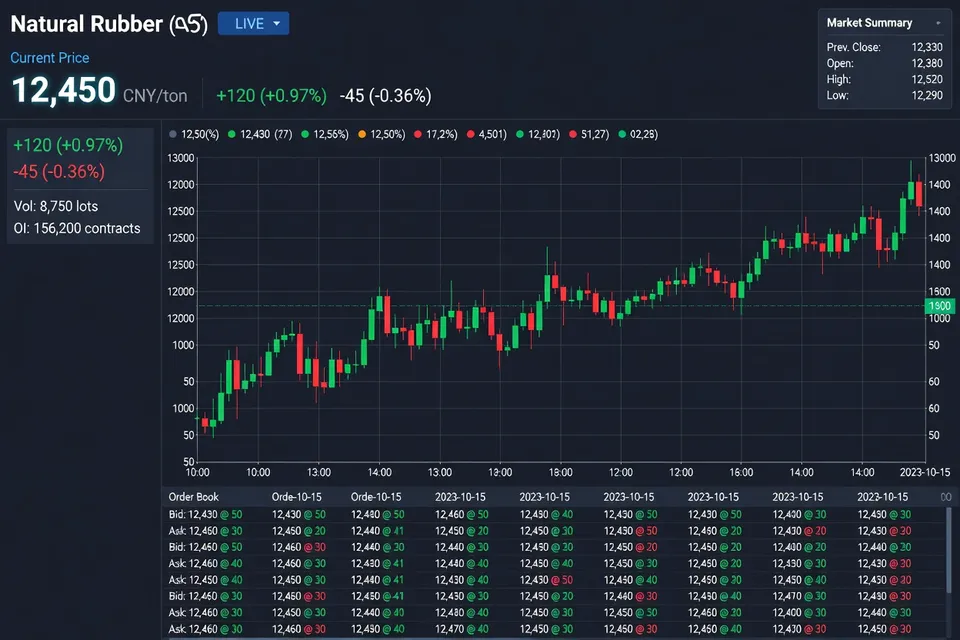
Task: Click the 12,470 @ 30 order cell
Action: coord(799,596)
